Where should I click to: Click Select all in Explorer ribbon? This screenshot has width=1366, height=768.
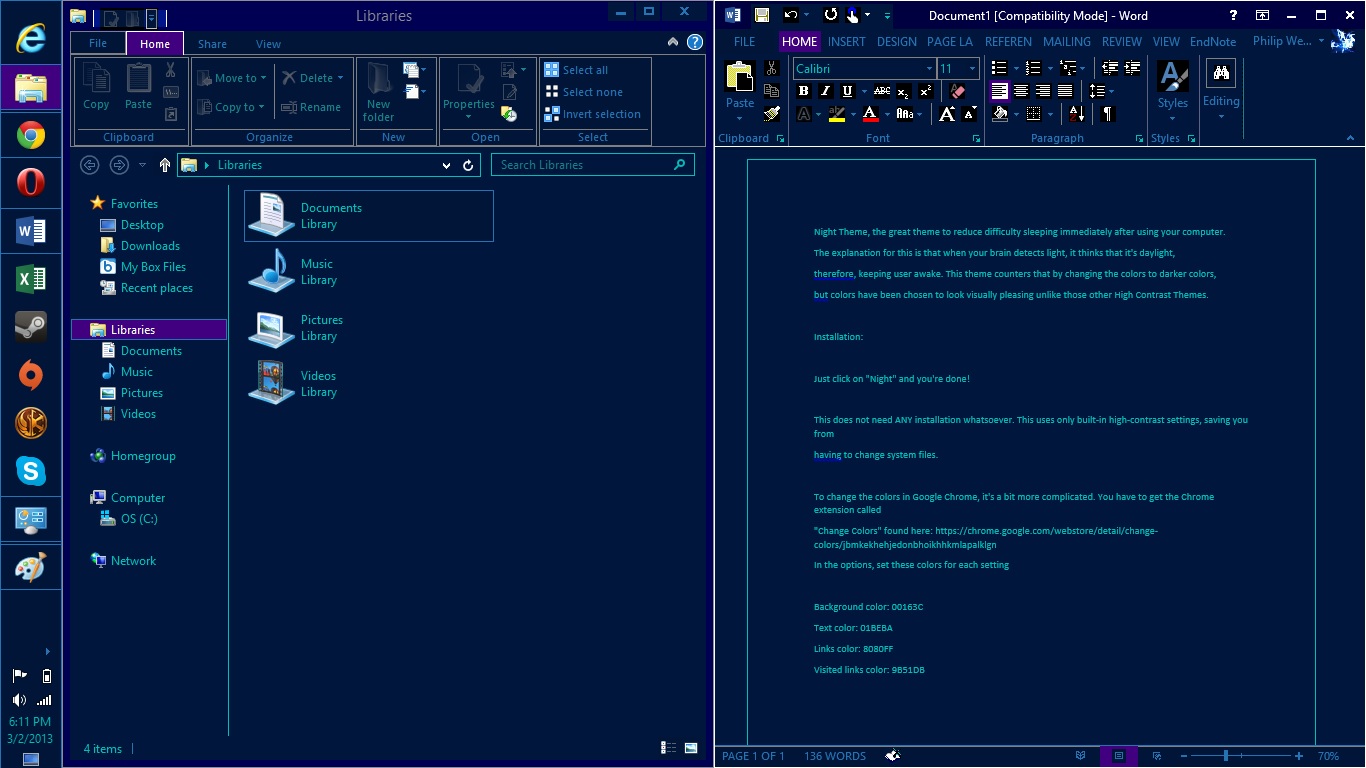[577, 70]
